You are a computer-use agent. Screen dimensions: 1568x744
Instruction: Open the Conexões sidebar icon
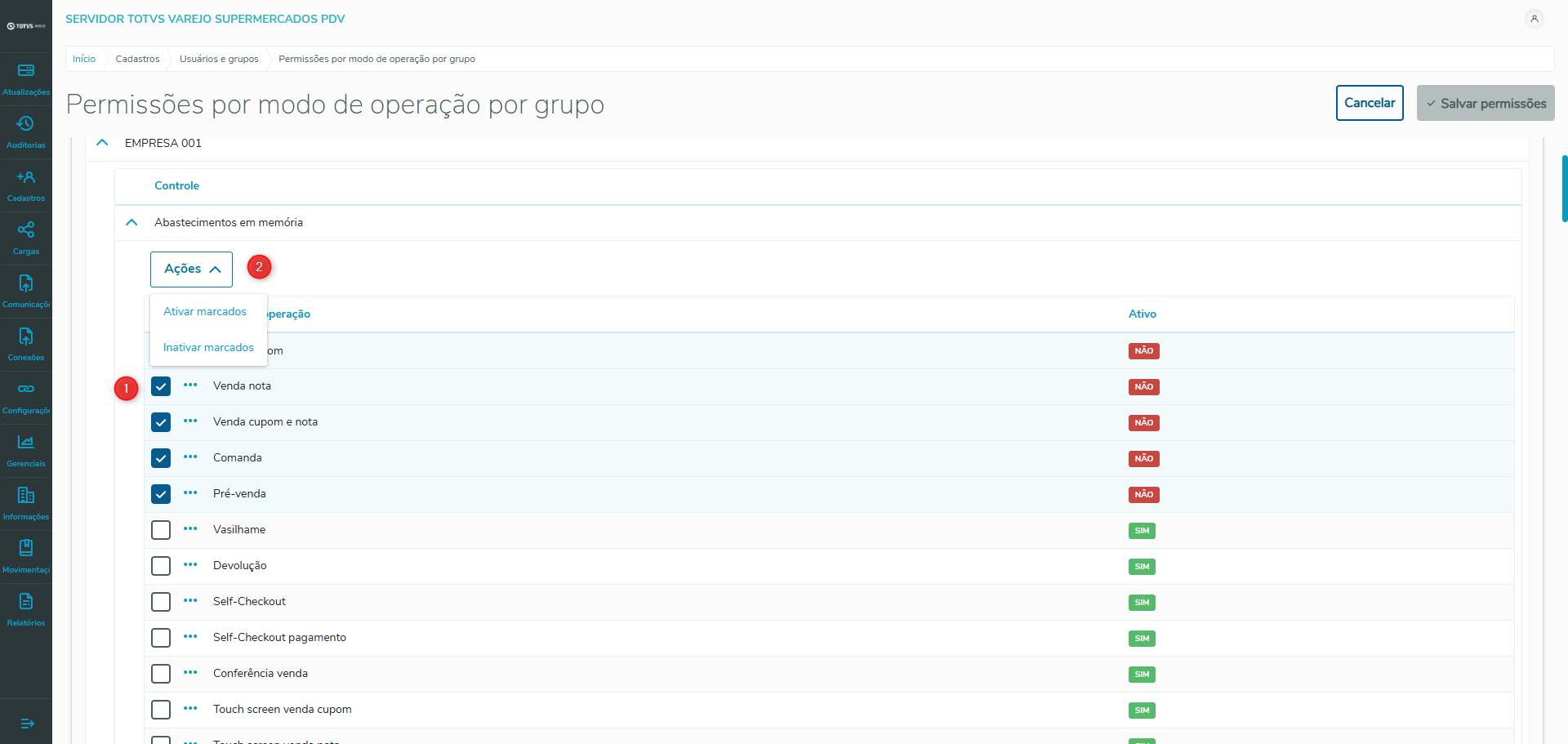(26, 336)
